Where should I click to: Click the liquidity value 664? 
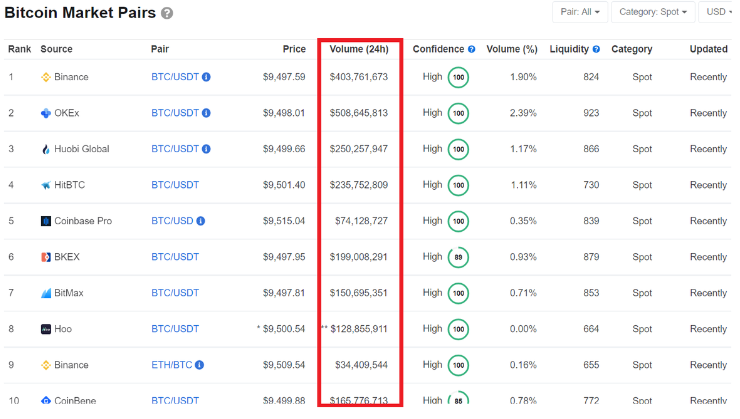coord(591,329)
